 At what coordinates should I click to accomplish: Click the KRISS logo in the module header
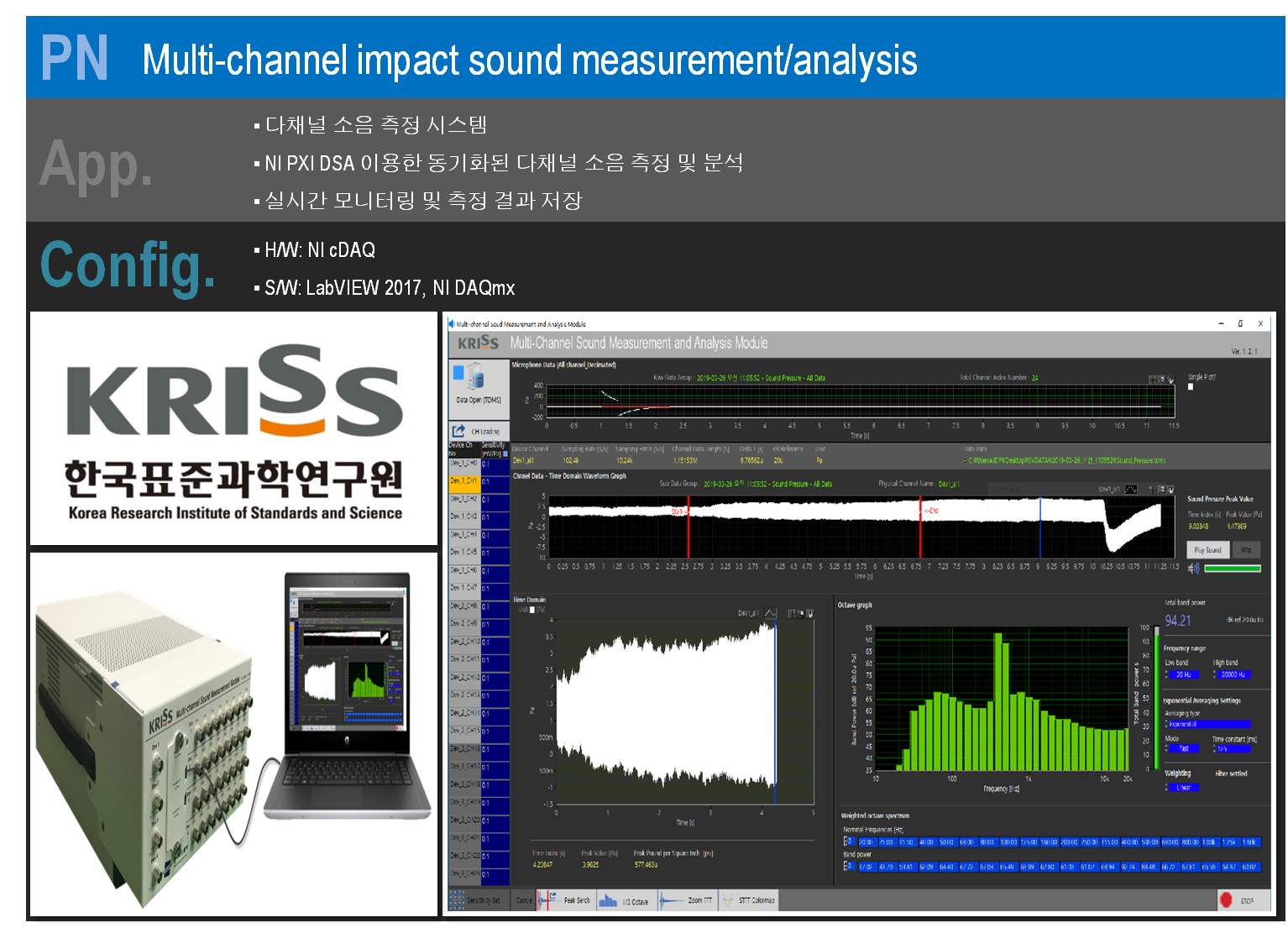479,343
